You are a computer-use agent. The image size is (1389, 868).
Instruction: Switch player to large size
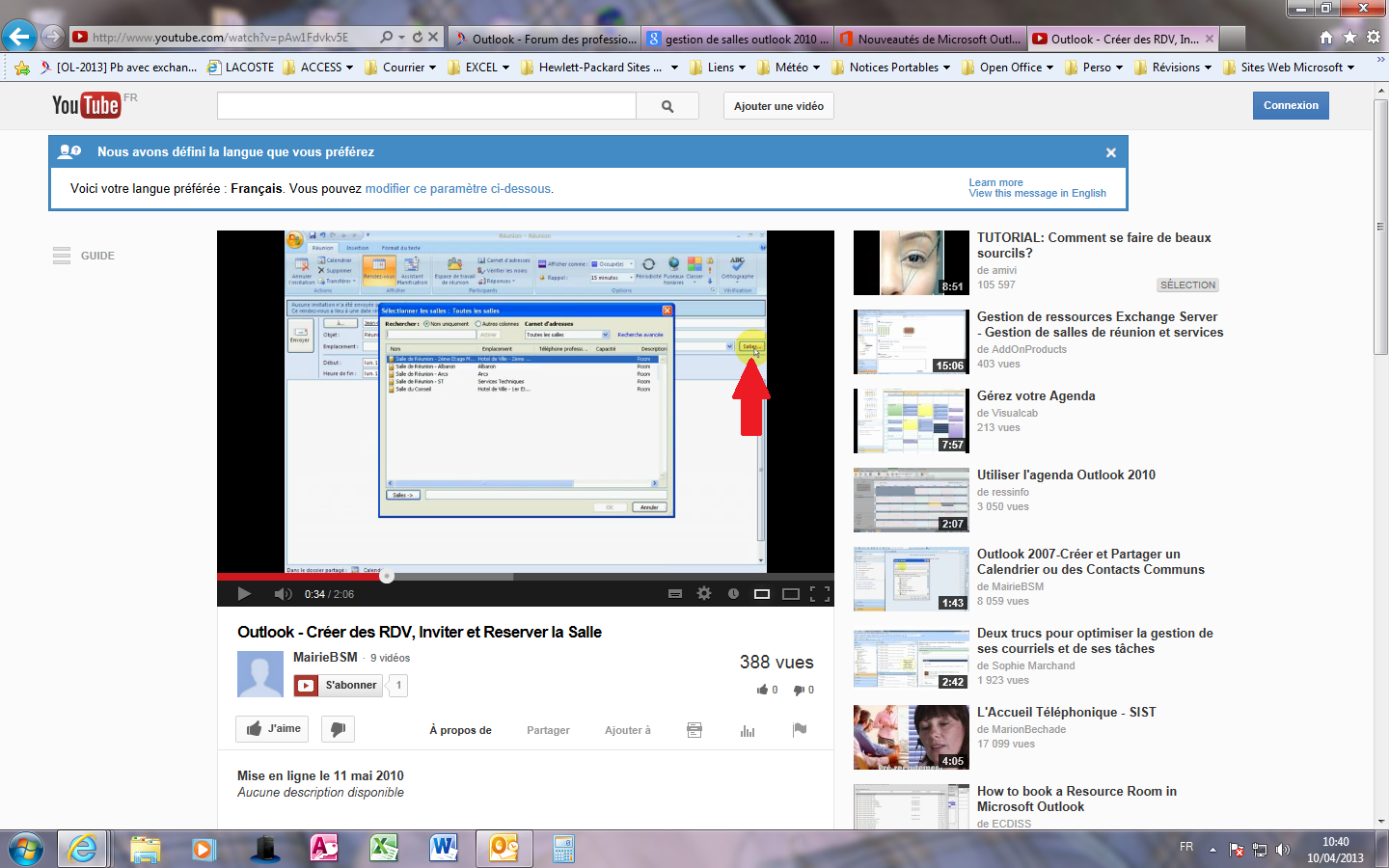[x=791, y=594]
